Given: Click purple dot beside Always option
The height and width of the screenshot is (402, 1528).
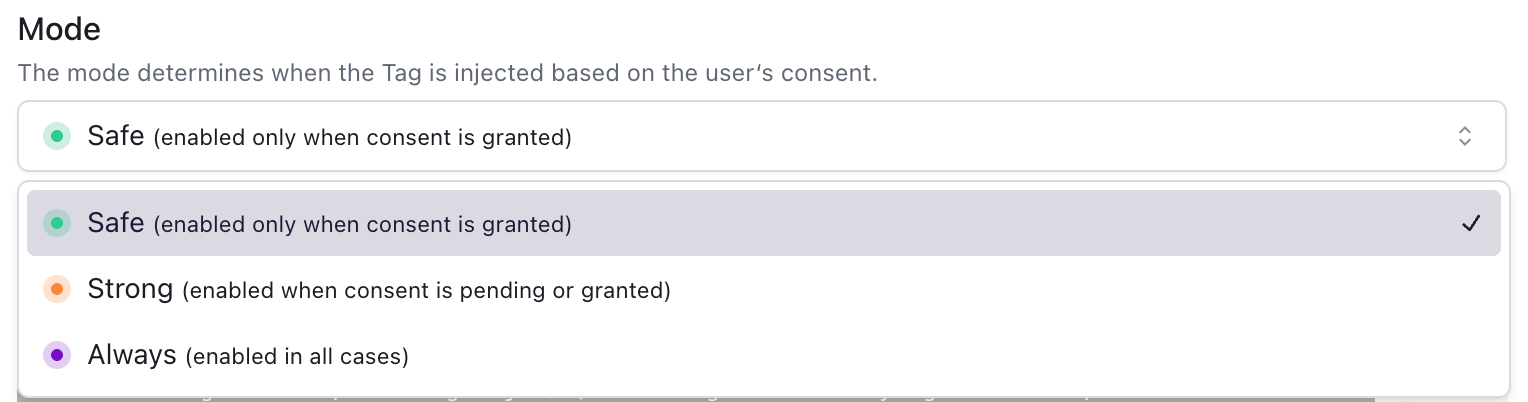Looking at the screenshot, I should click(57, 355).
